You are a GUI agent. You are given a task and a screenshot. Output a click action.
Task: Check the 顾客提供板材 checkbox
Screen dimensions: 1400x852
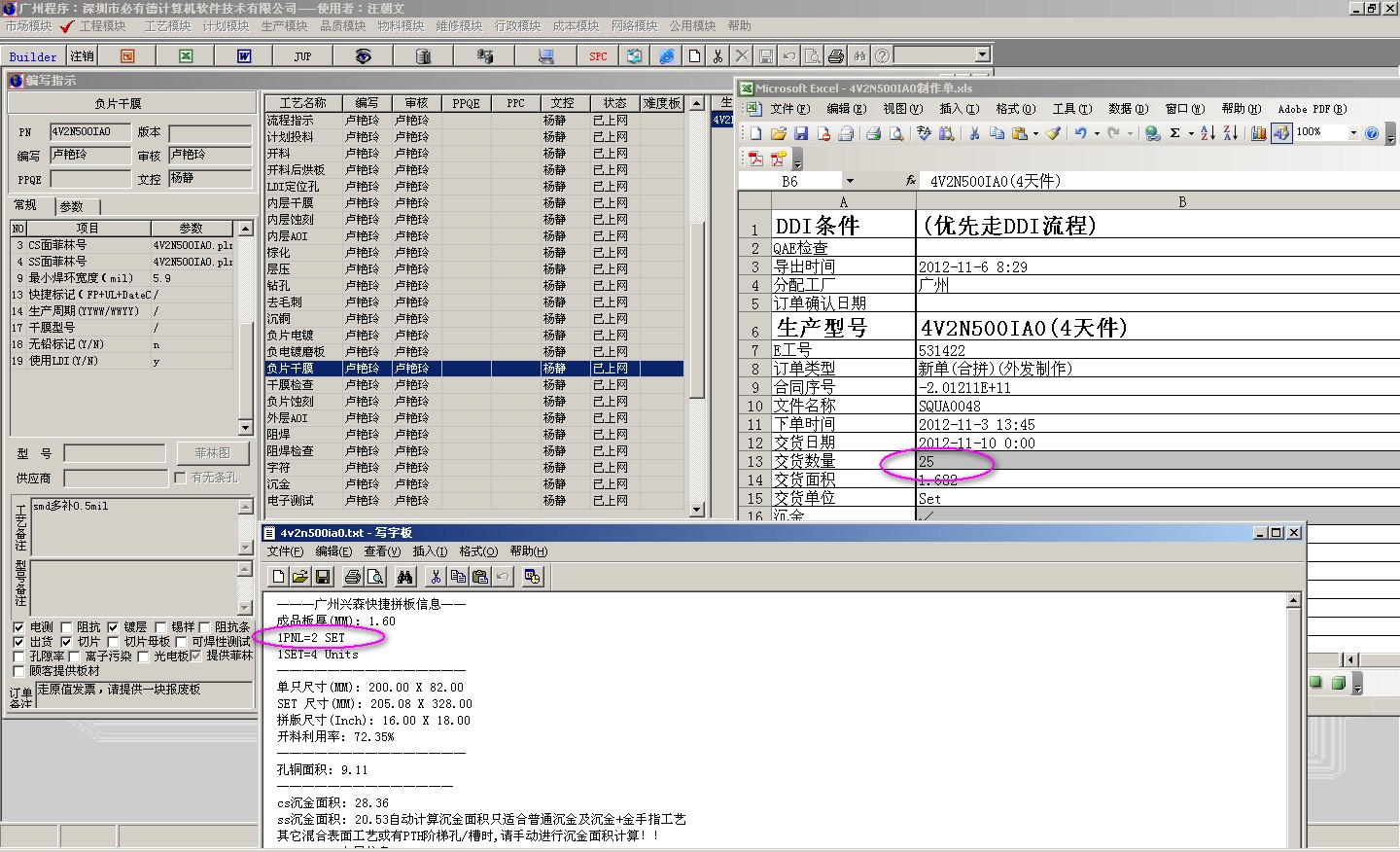point(18,671)
